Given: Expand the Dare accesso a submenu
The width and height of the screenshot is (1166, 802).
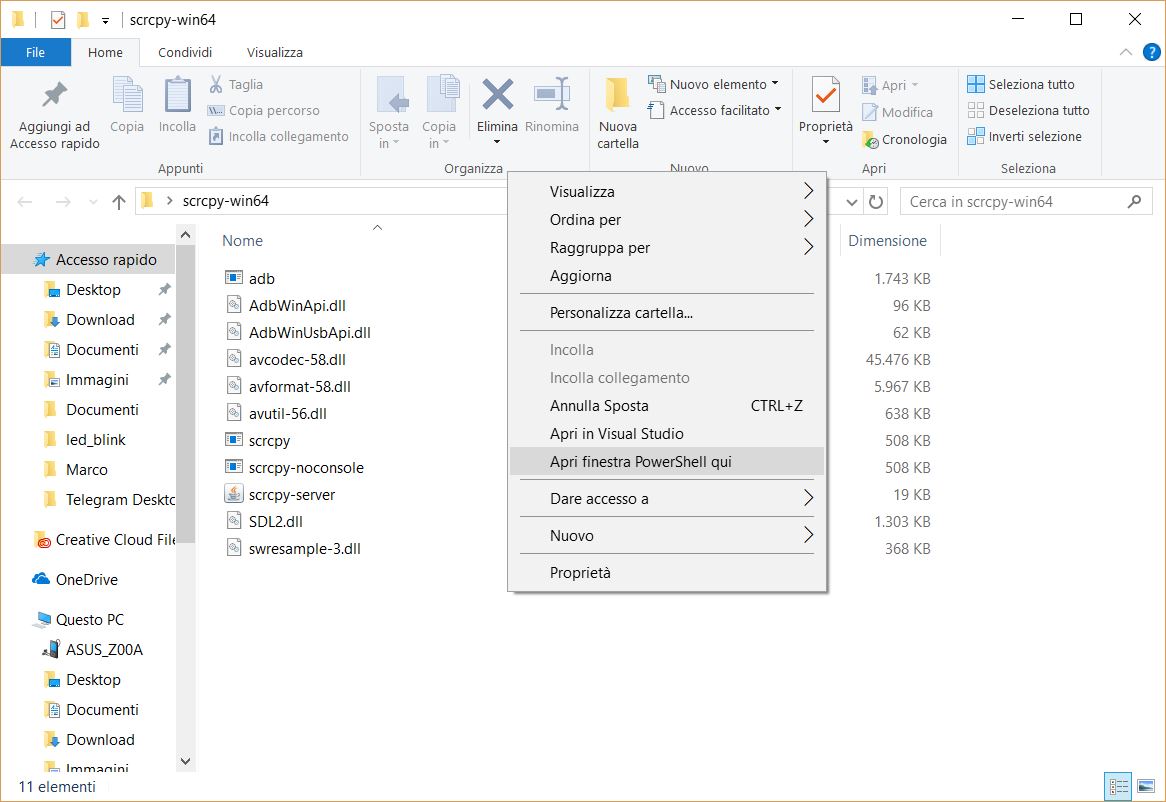Looking at the screenshot, I should click(667, 499).
